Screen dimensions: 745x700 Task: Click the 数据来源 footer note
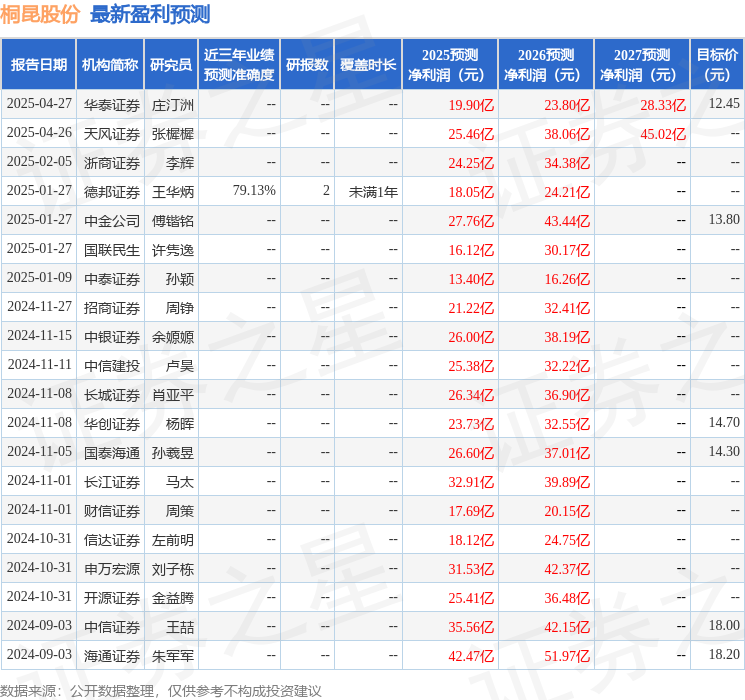161,691
